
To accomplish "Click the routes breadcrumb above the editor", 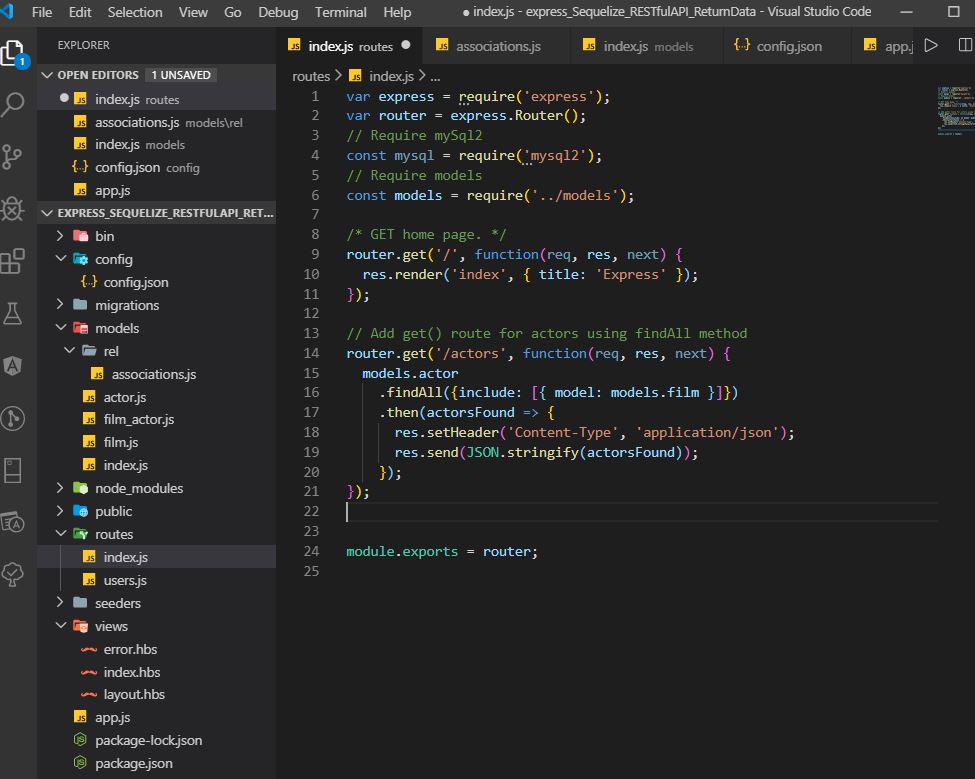I will (x=313, y=75).
